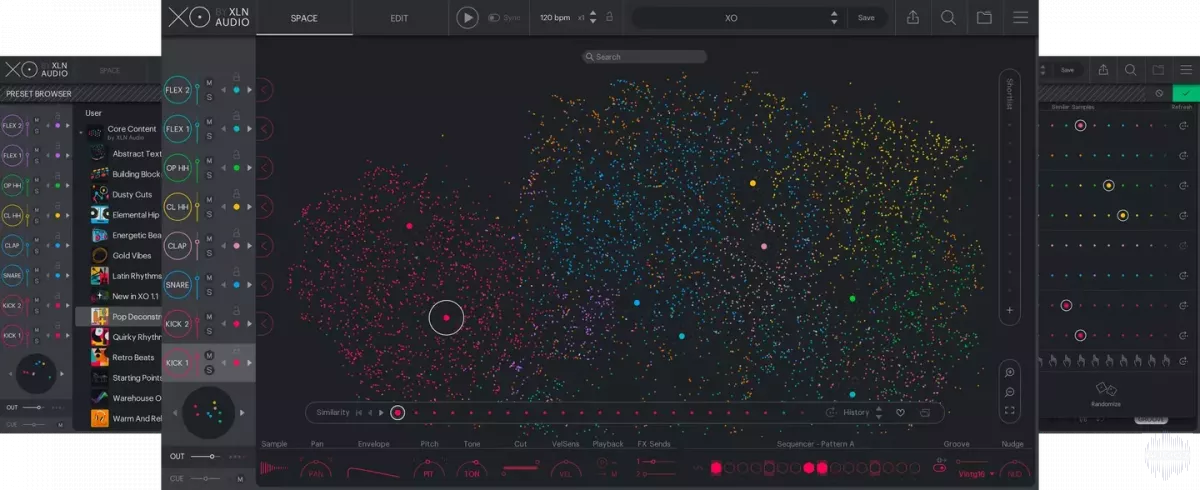
Task: Open the hamburger menu
Action: [1020, 17]
